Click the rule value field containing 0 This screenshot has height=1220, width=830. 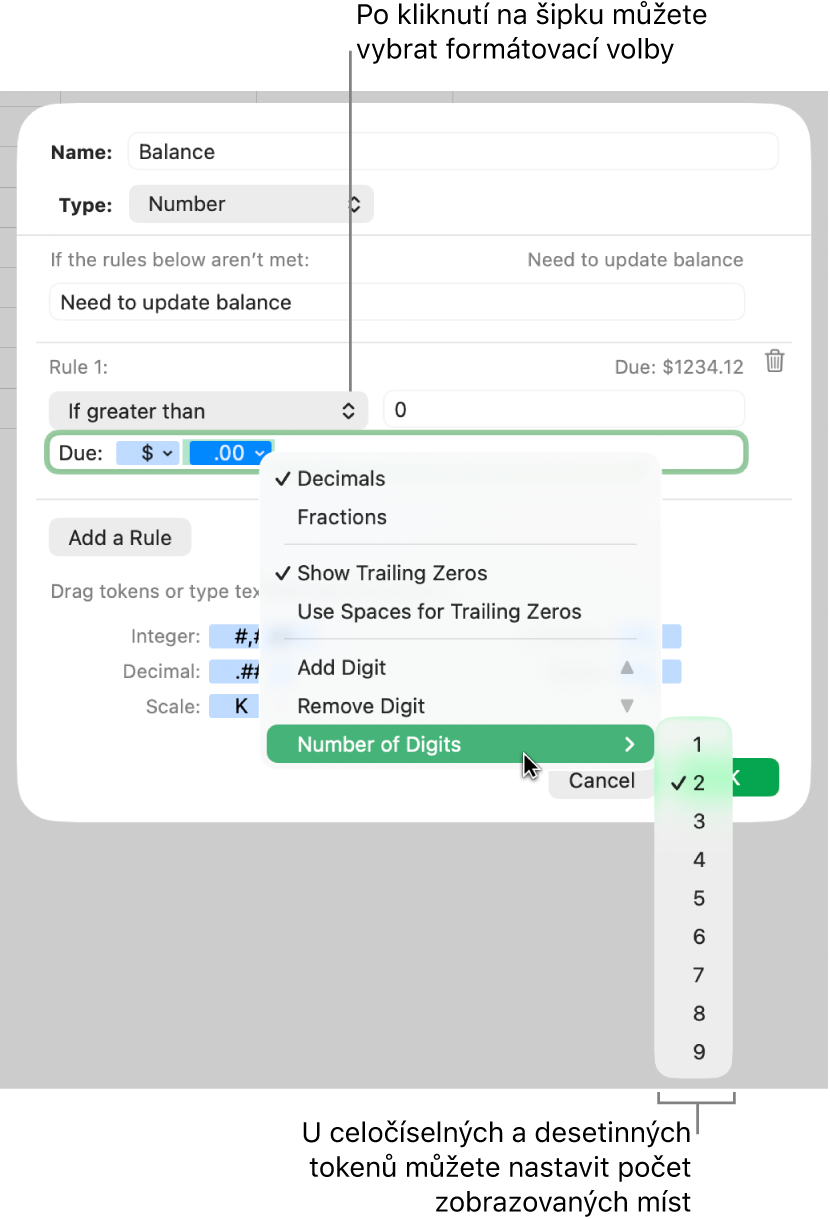pyautogui.click(x=563, y=410)
